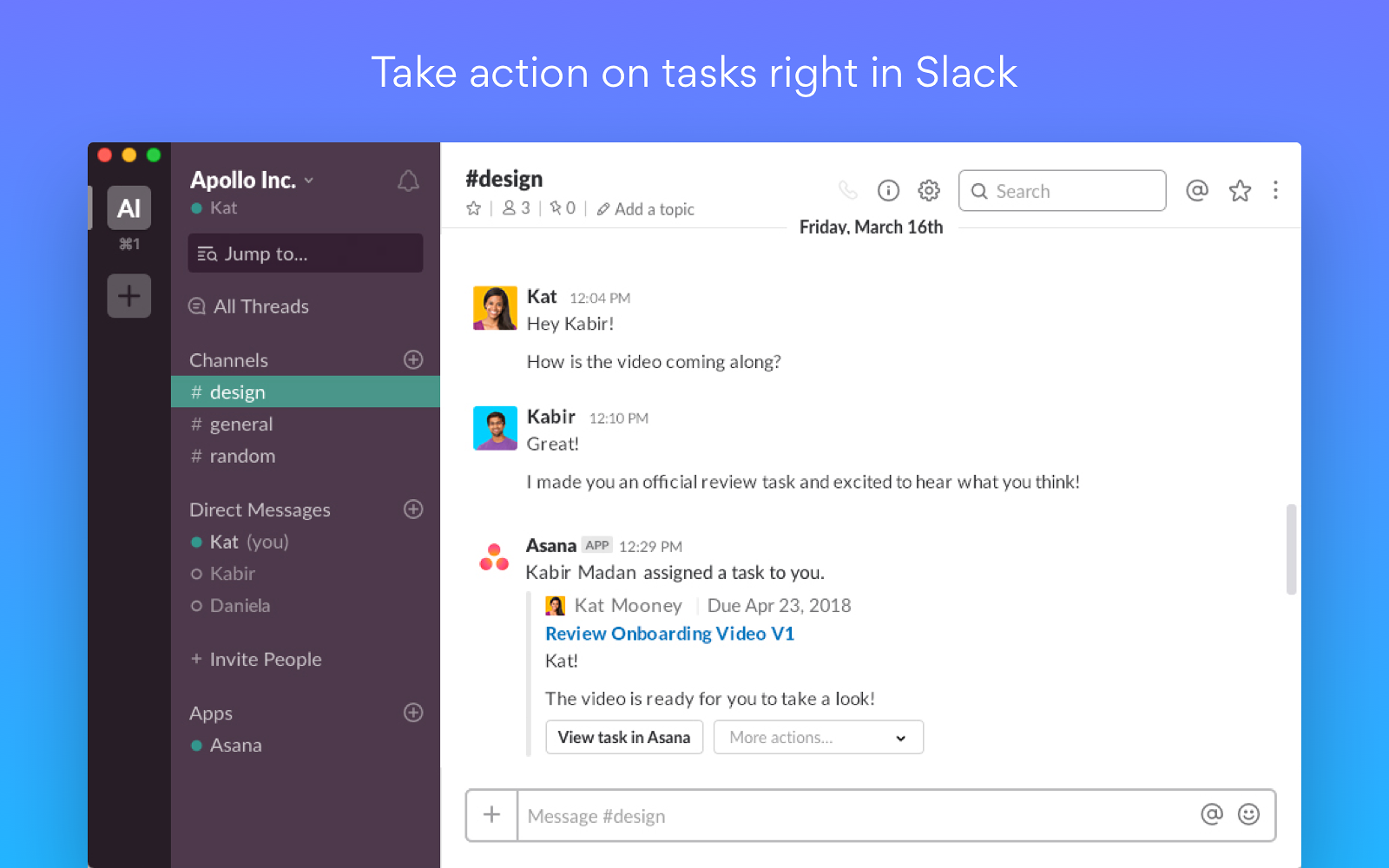1389x868 pixels.
Task: Open channel settings via the gear icon
Action: pyautogui.click(x=928, y=190)
